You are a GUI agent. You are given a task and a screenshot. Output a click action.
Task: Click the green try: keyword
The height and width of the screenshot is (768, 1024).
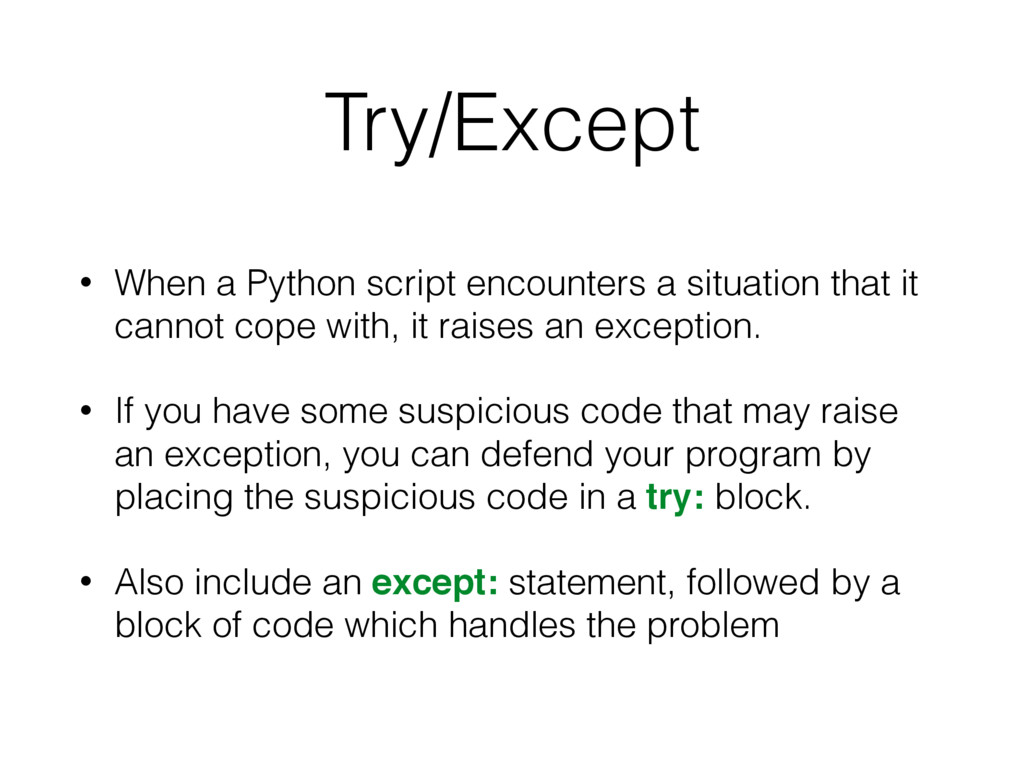tap(677, 497)
